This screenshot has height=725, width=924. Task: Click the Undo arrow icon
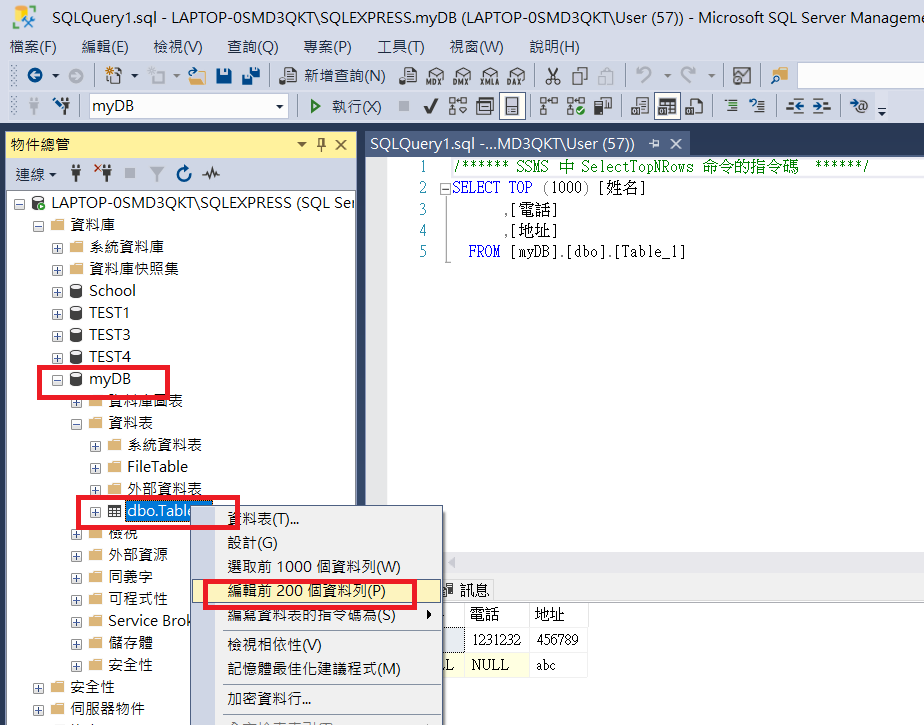coord(644,75)
